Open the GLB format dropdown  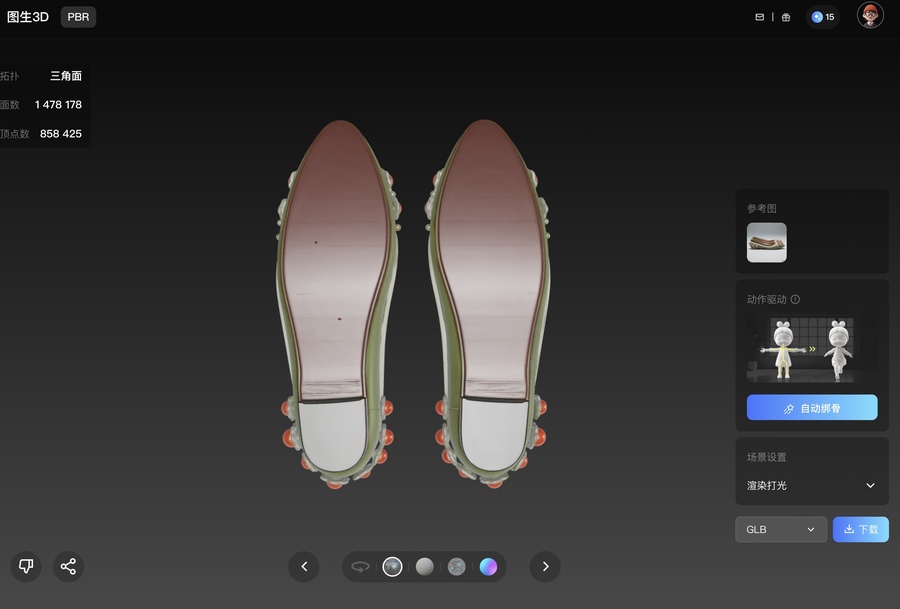[x=781, y=529]
